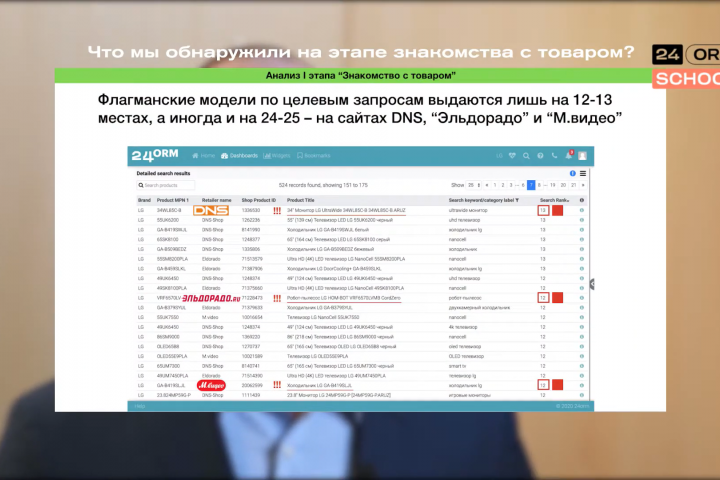Open the info icon for the GA-B419SWJL row

pyautogui.click(x=582, y=230)
